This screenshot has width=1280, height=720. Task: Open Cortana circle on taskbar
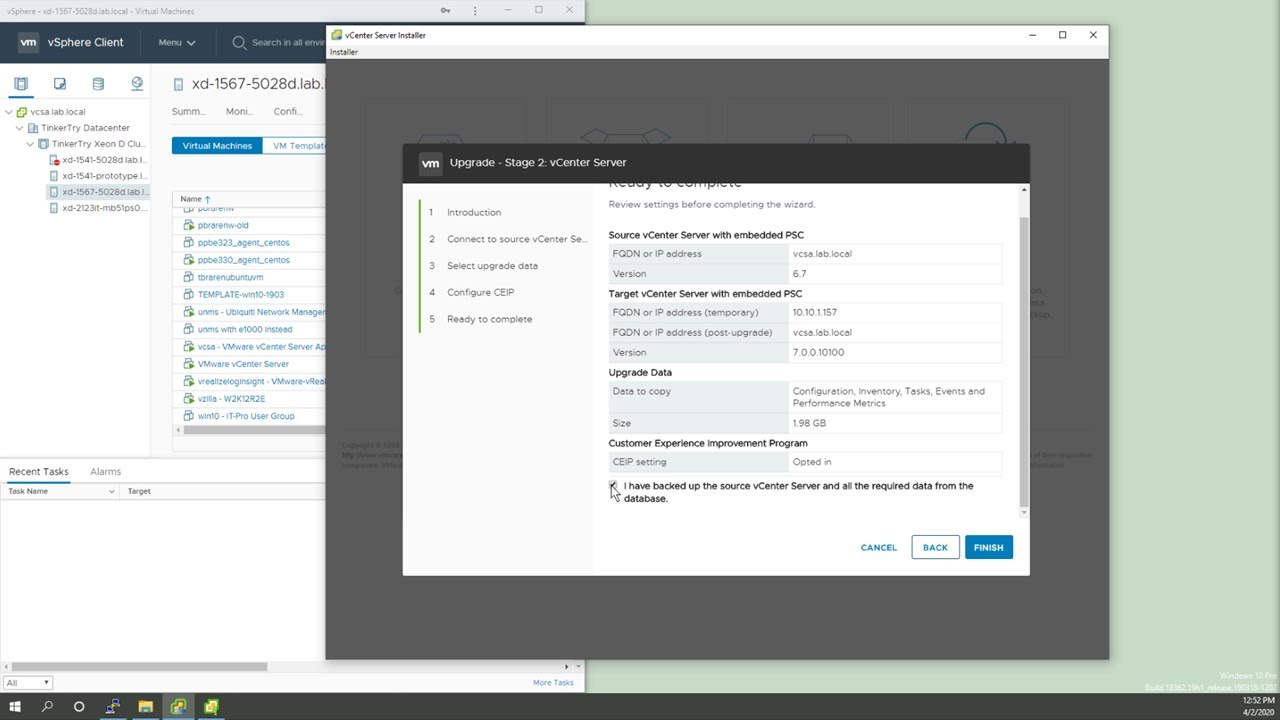(x=79, y=706)
